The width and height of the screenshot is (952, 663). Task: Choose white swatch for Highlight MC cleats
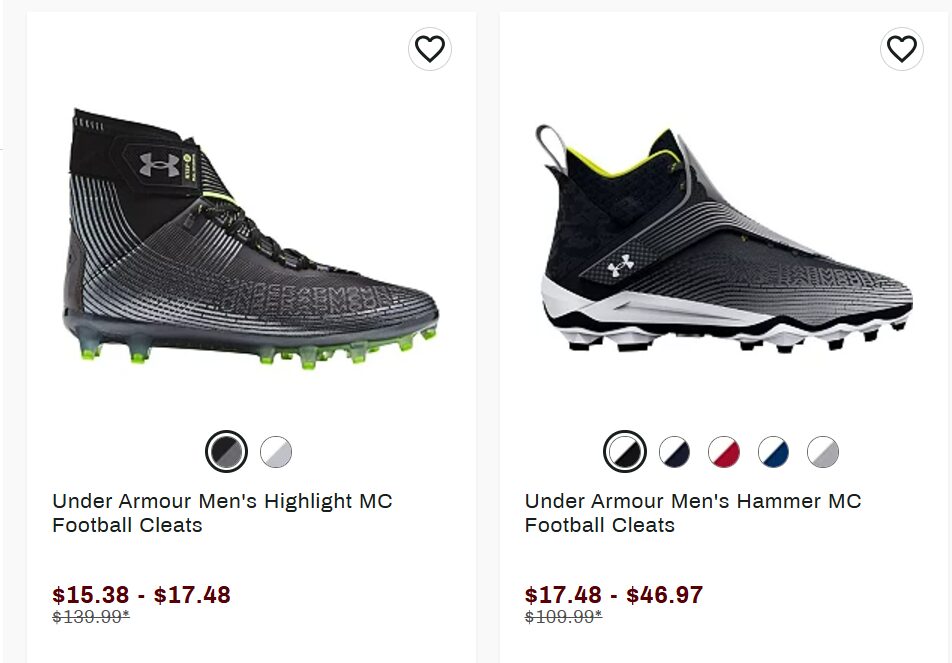coord(276,452)
